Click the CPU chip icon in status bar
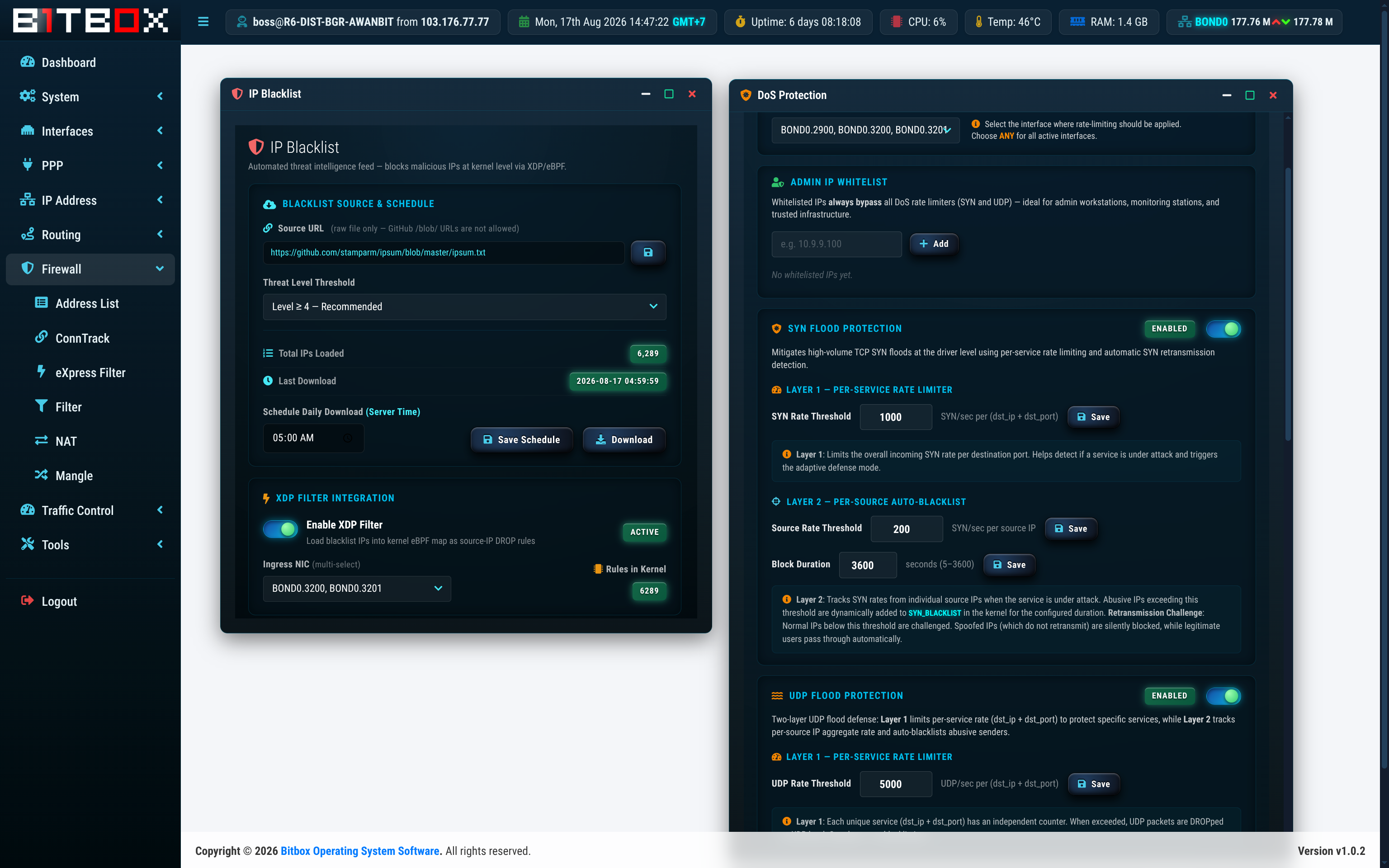 [x=896, y=22]
